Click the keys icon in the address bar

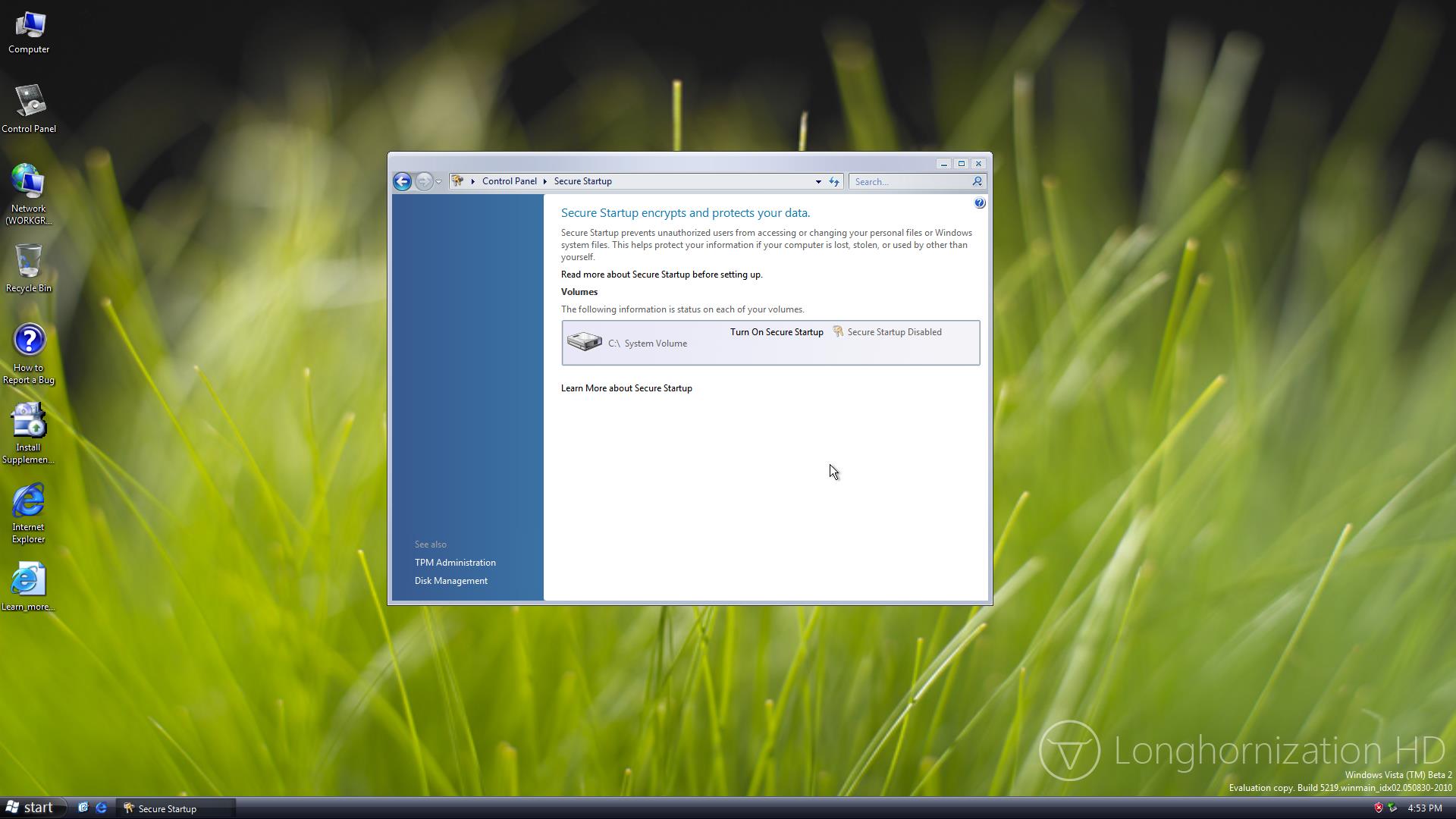tap(457, 181)
